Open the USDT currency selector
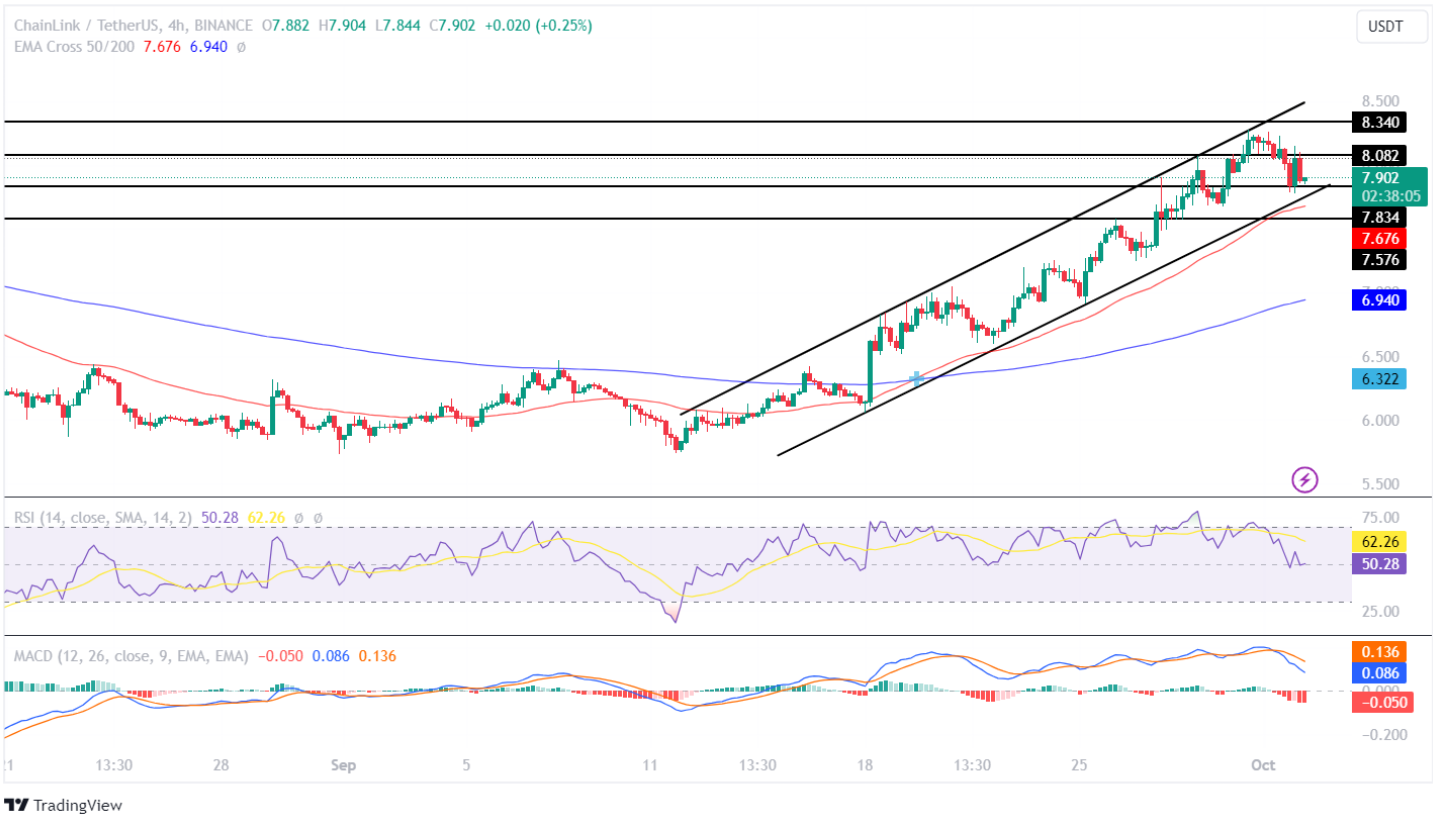This screenshot has height=817, width=1437. click(1392, 28)
